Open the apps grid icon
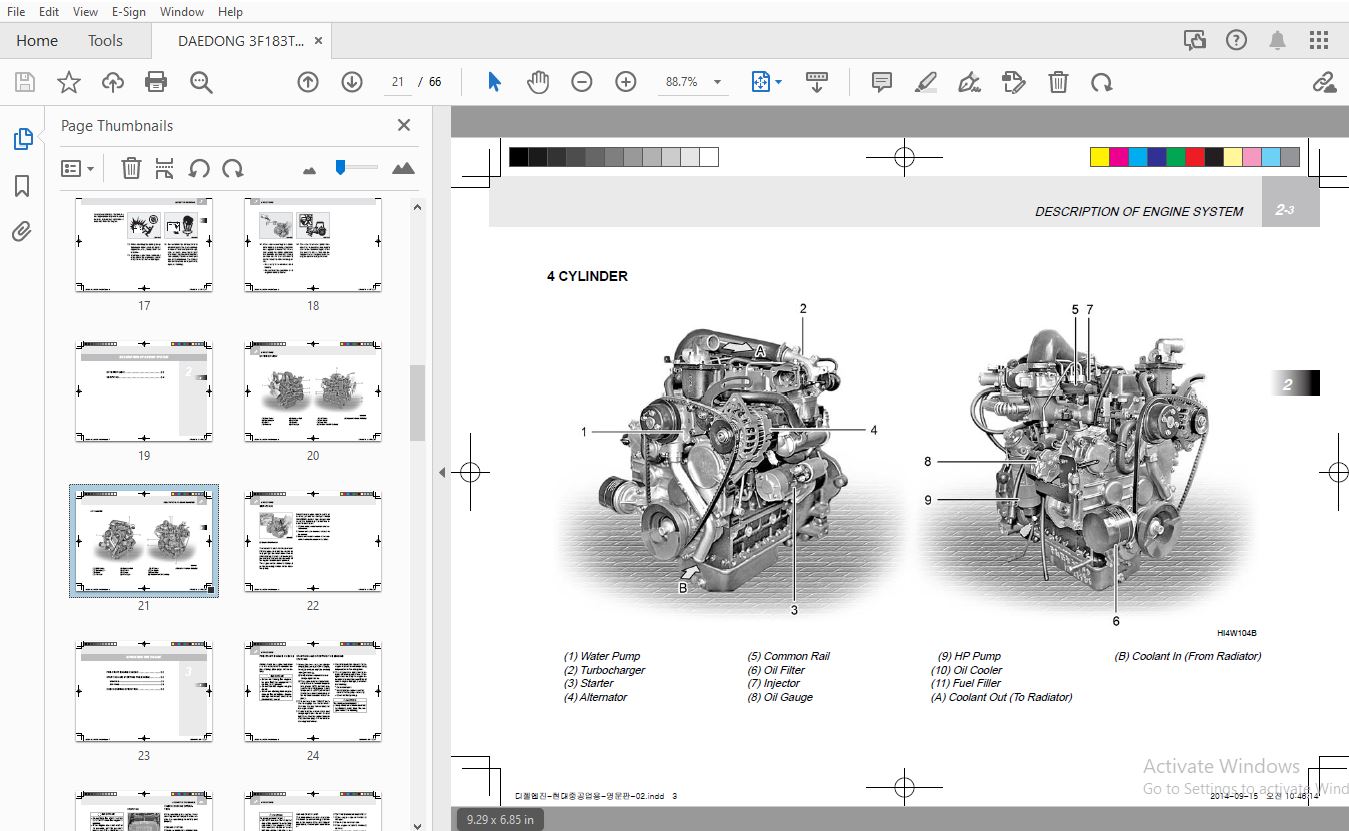Image resolution: width=1349 pixels, height=831 pixels. (1319, 40)
